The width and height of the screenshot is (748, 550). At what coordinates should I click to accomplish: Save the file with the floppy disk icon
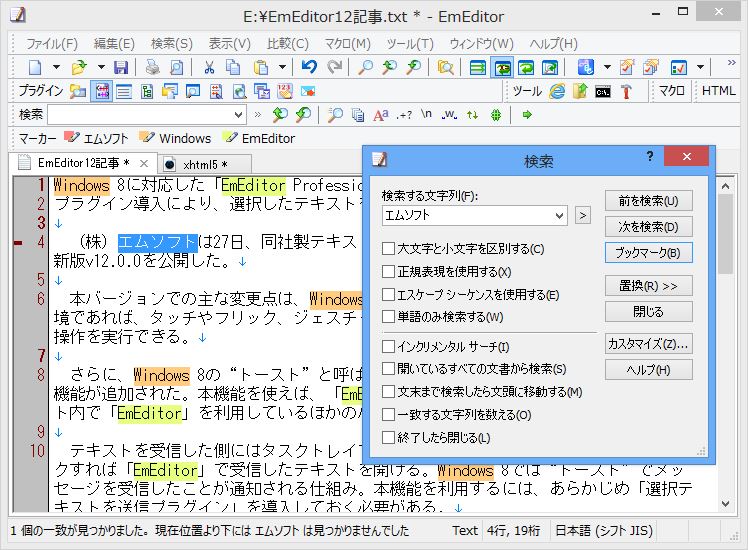click(x=121, y=67)
